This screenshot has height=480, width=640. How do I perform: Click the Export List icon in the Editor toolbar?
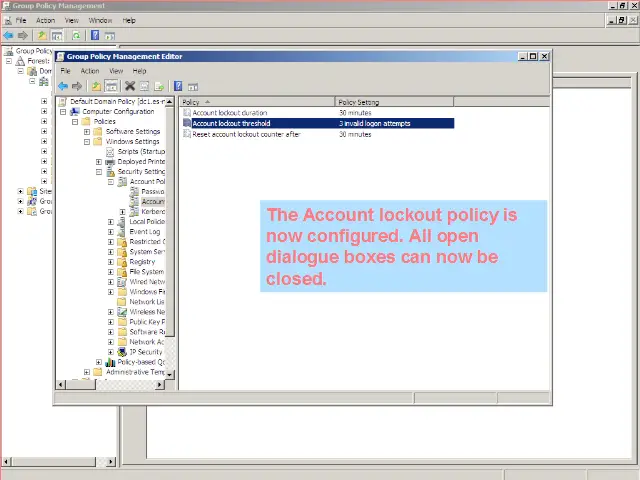[159, 86]
